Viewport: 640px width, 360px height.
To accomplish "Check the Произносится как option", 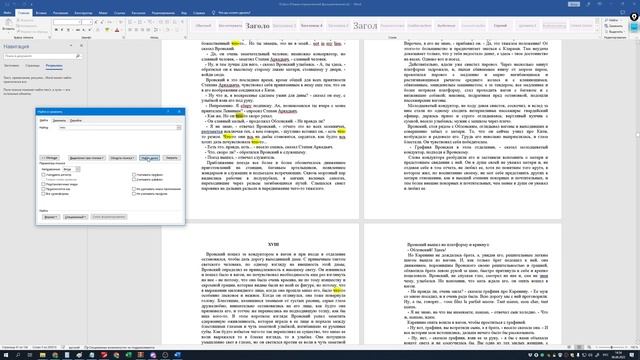I will [x=44, y=189].
